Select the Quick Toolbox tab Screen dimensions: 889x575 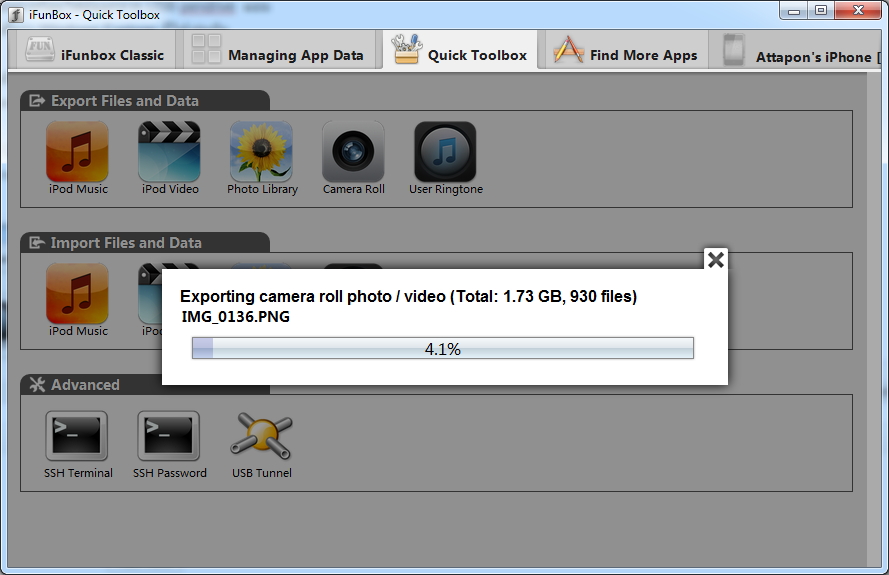click(x=460, y=51)
